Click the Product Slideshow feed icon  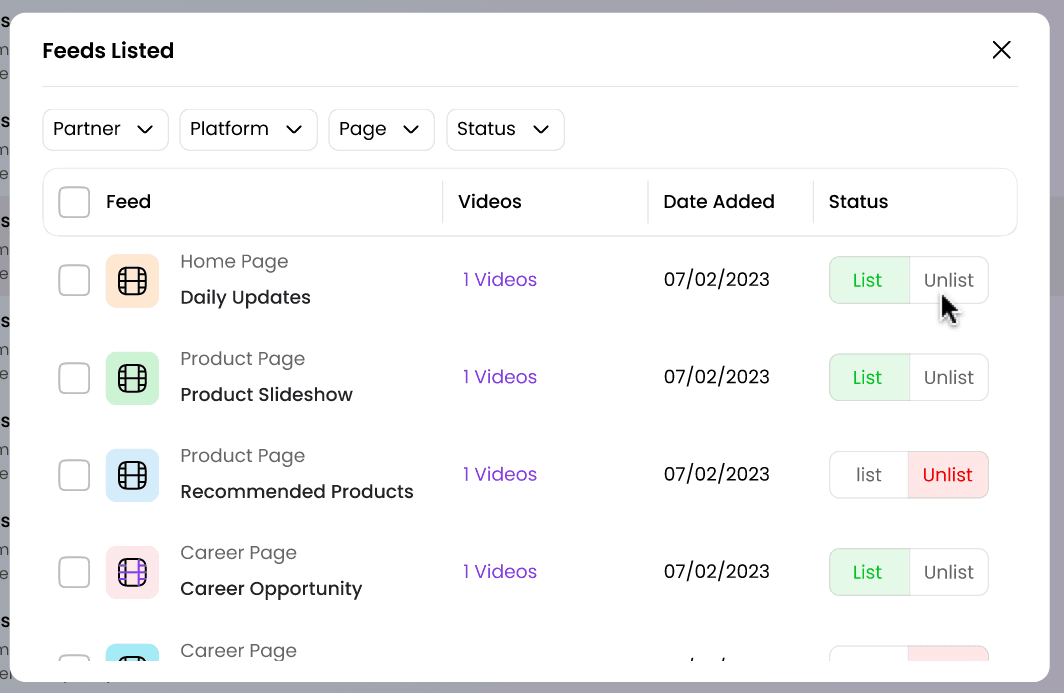coord(132,378)
